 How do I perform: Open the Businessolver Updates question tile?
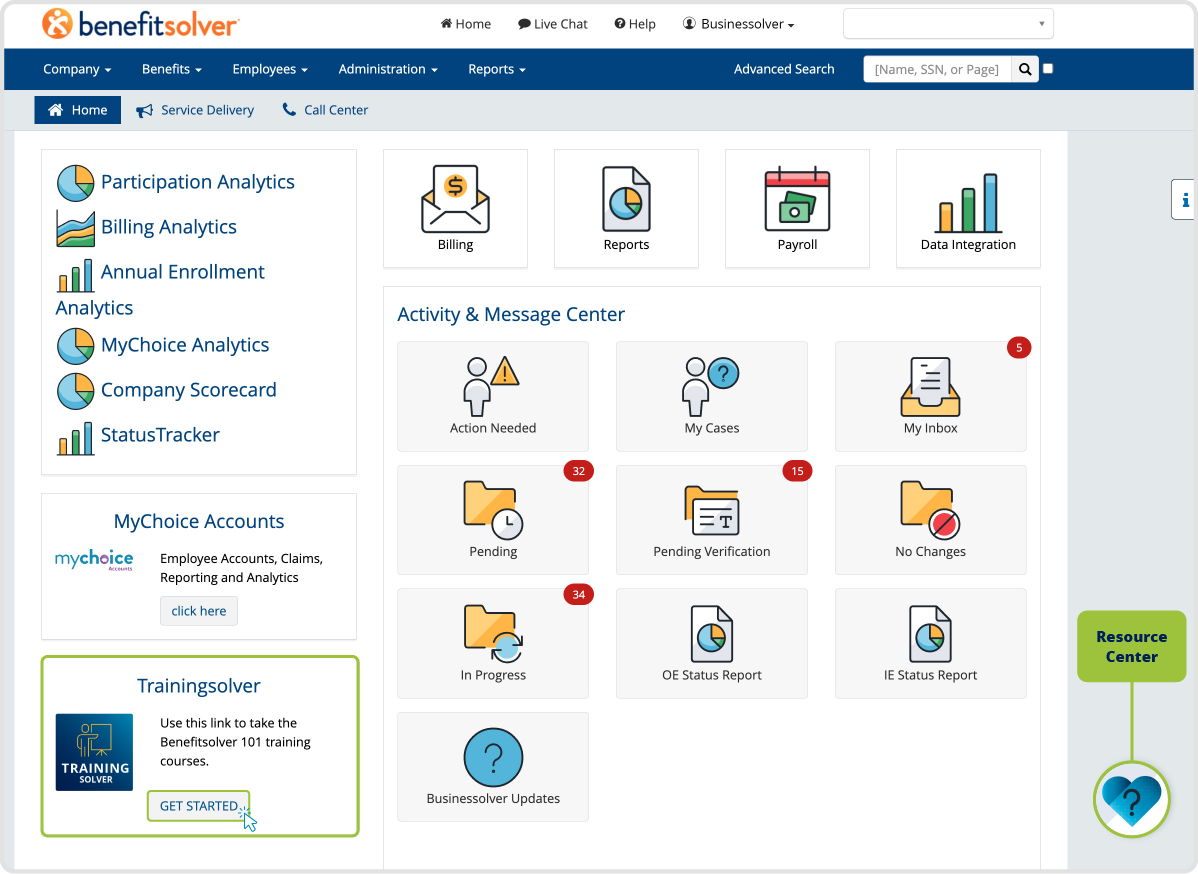coord(493,767)
